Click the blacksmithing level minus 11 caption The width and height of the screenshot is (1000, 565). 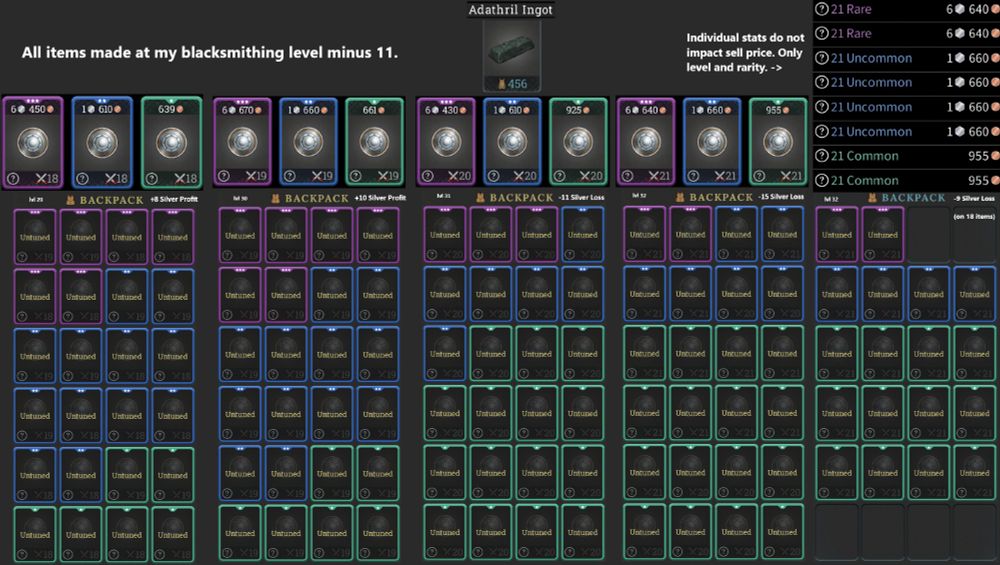(x=210, y=53)
